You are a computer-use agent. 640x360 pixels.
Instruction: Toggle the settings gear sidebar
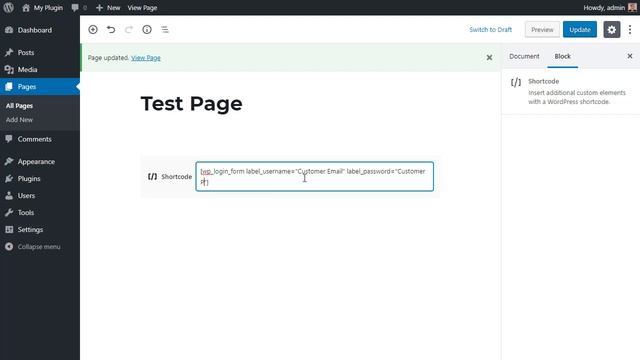[611, 30]
